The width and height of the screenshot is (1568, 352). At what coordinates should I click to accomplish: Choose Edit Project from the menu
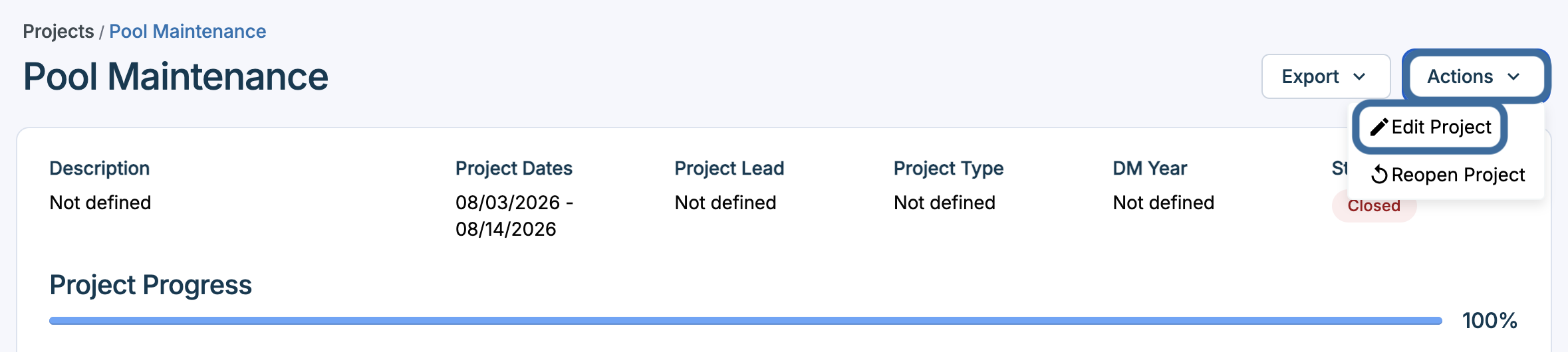[1430, 127]
